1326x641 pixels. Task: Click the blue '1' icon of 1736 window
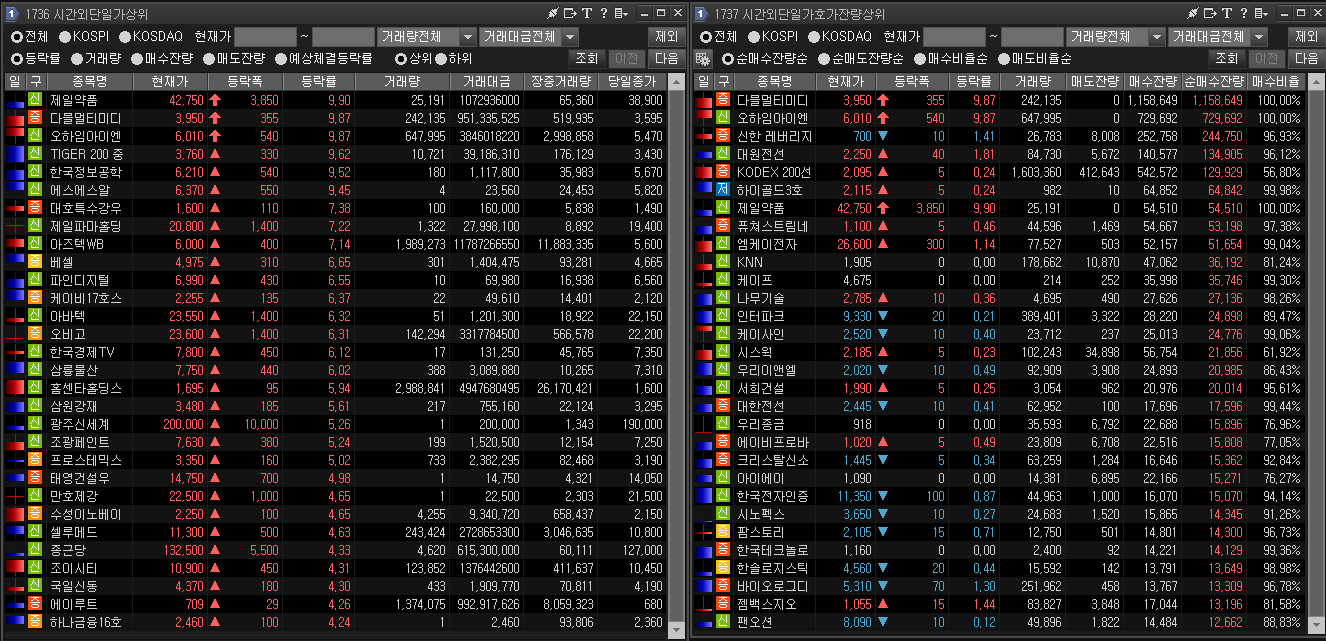(12, 13)
